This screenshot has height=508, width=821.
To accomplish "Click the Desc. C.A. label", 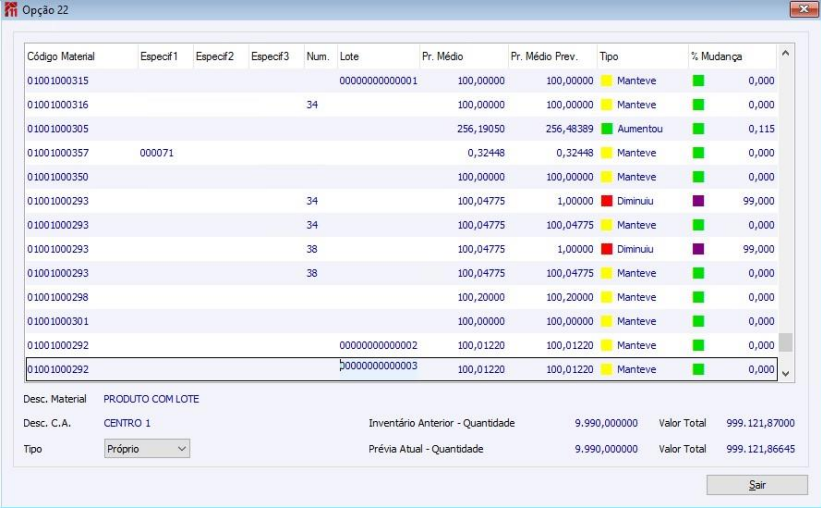I will (47, 423).
